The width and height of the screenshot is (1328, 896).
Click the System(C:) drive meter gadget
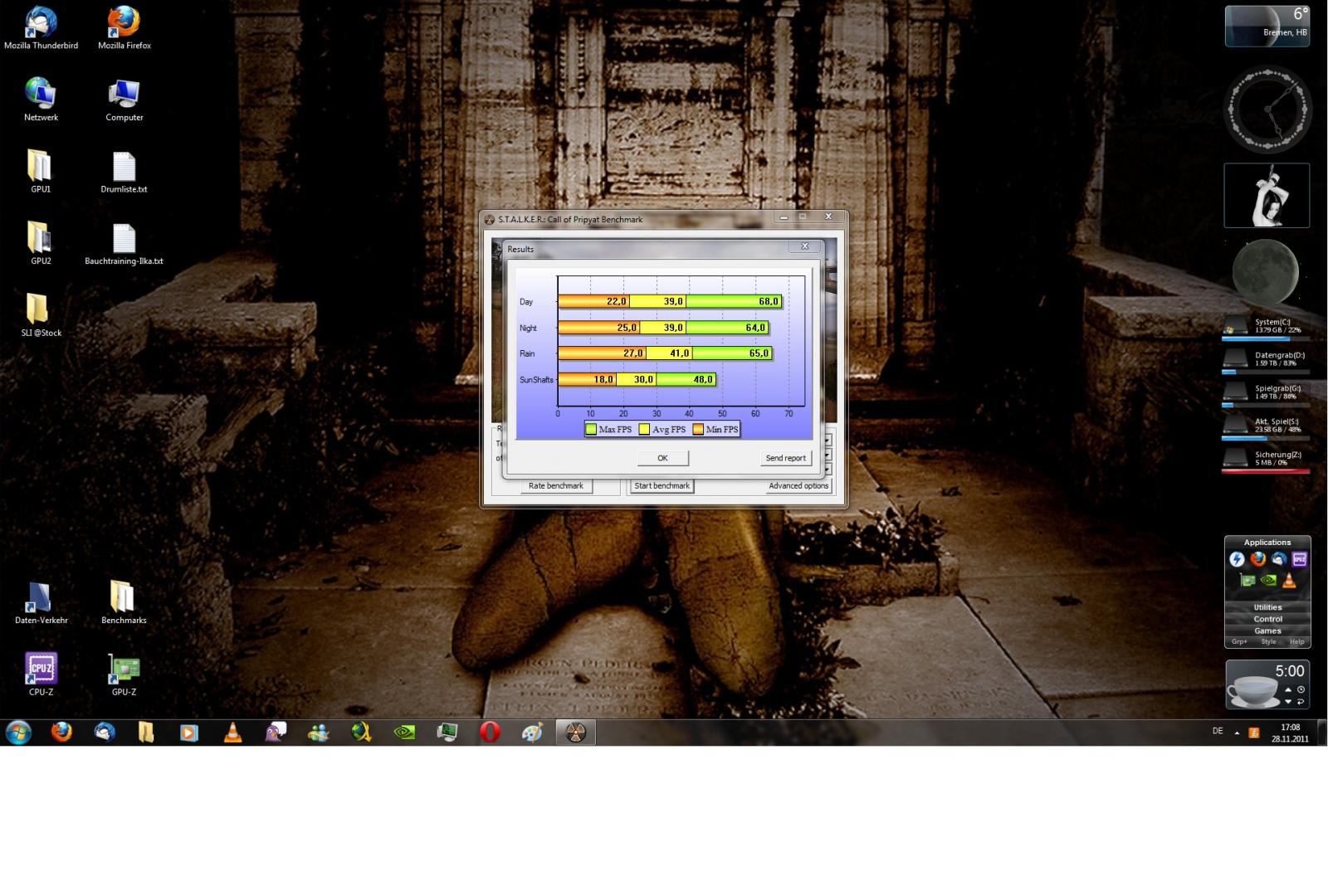click(1266, 328)
